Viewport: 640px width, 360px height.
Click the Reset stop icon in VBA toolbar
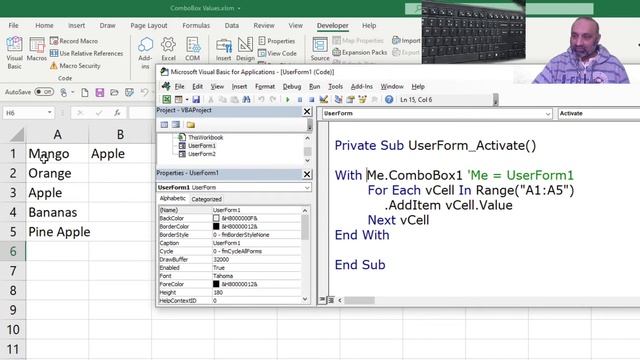[x=311, y=99]
